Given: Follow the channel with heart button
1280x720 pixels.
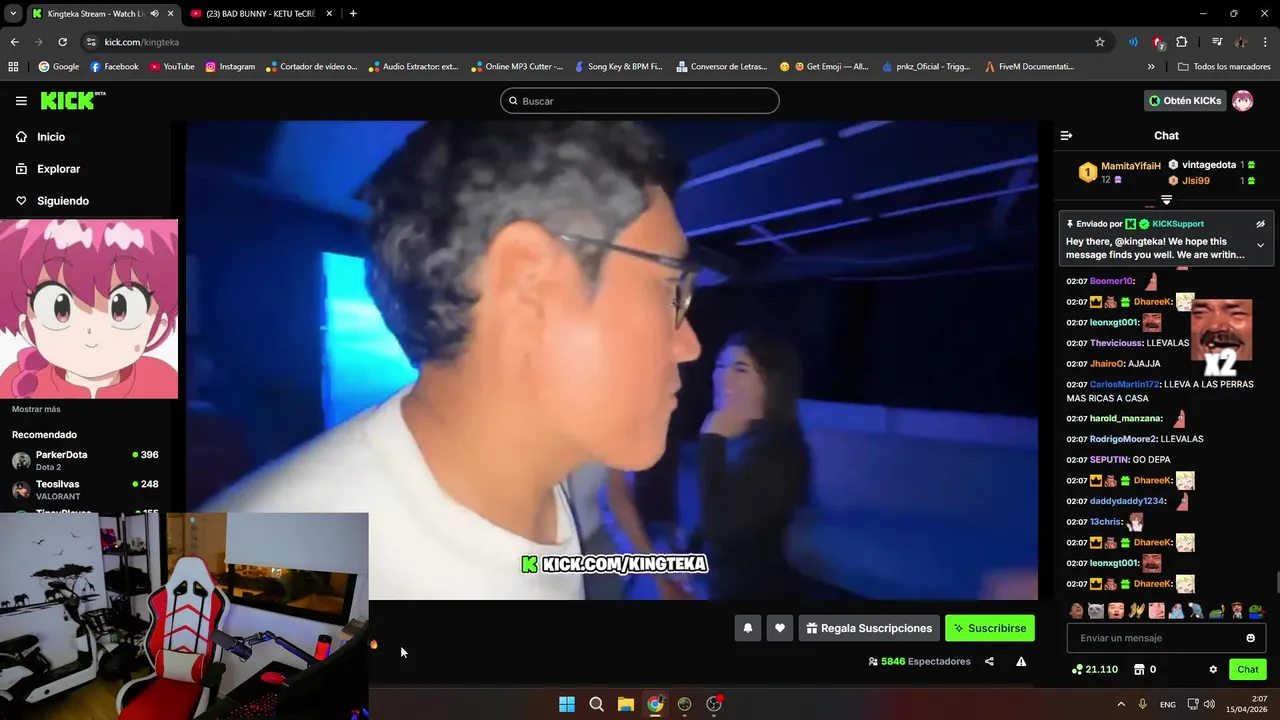Looking at the screenshot, I should pyautogui.click(x=780, y=628).
